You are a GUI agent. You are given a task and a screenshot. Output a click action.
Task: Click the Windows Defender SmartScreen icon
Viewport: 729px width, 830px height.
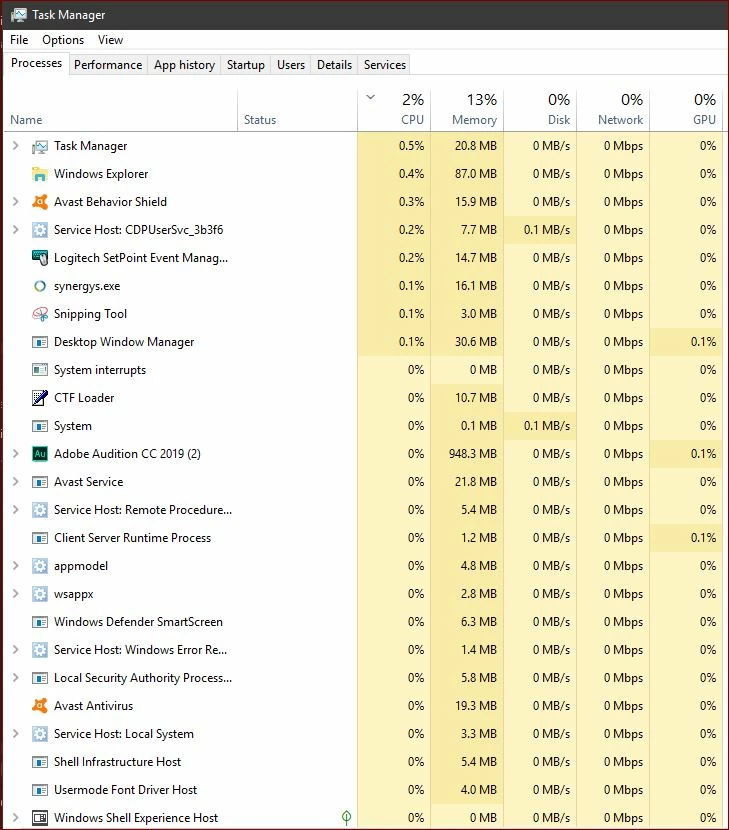pyautogui.click(x=40, y=622)
